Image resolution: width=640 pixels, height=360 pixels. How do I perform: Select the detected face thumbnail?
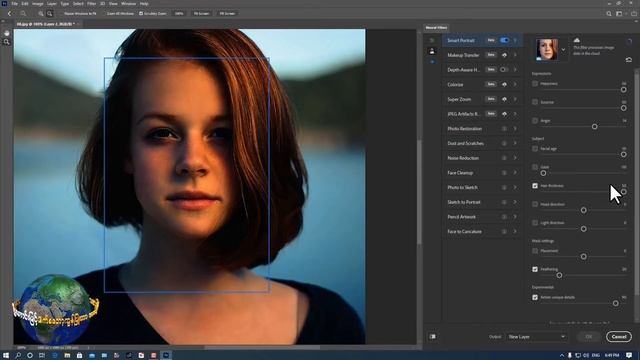pyautogui.click(x=547, y=49)
